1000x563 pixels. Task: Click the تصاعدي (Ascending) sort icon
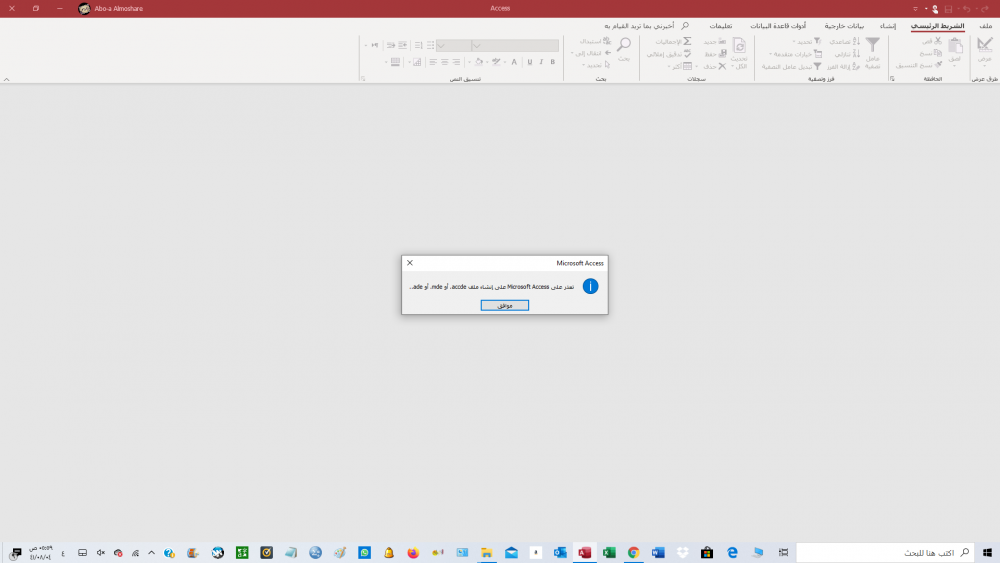(x=856, y=41)
